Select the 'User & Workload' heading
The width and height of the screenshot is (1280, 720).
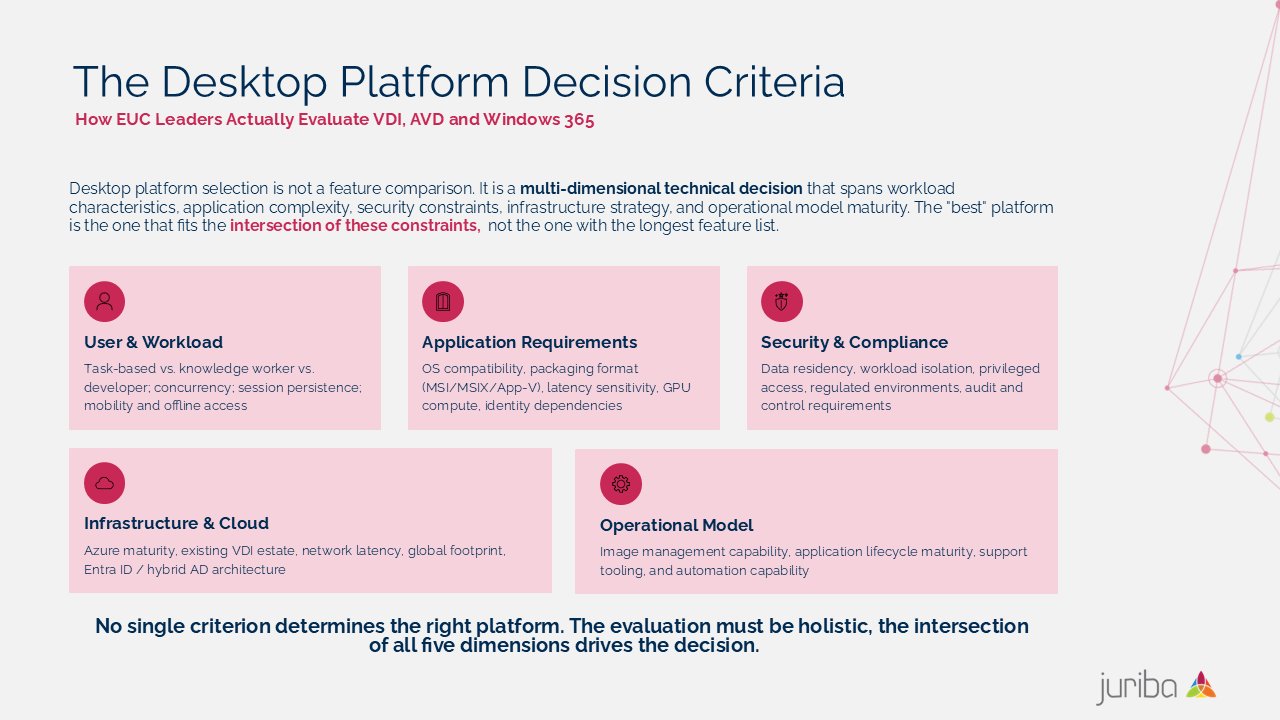point(153,342)
